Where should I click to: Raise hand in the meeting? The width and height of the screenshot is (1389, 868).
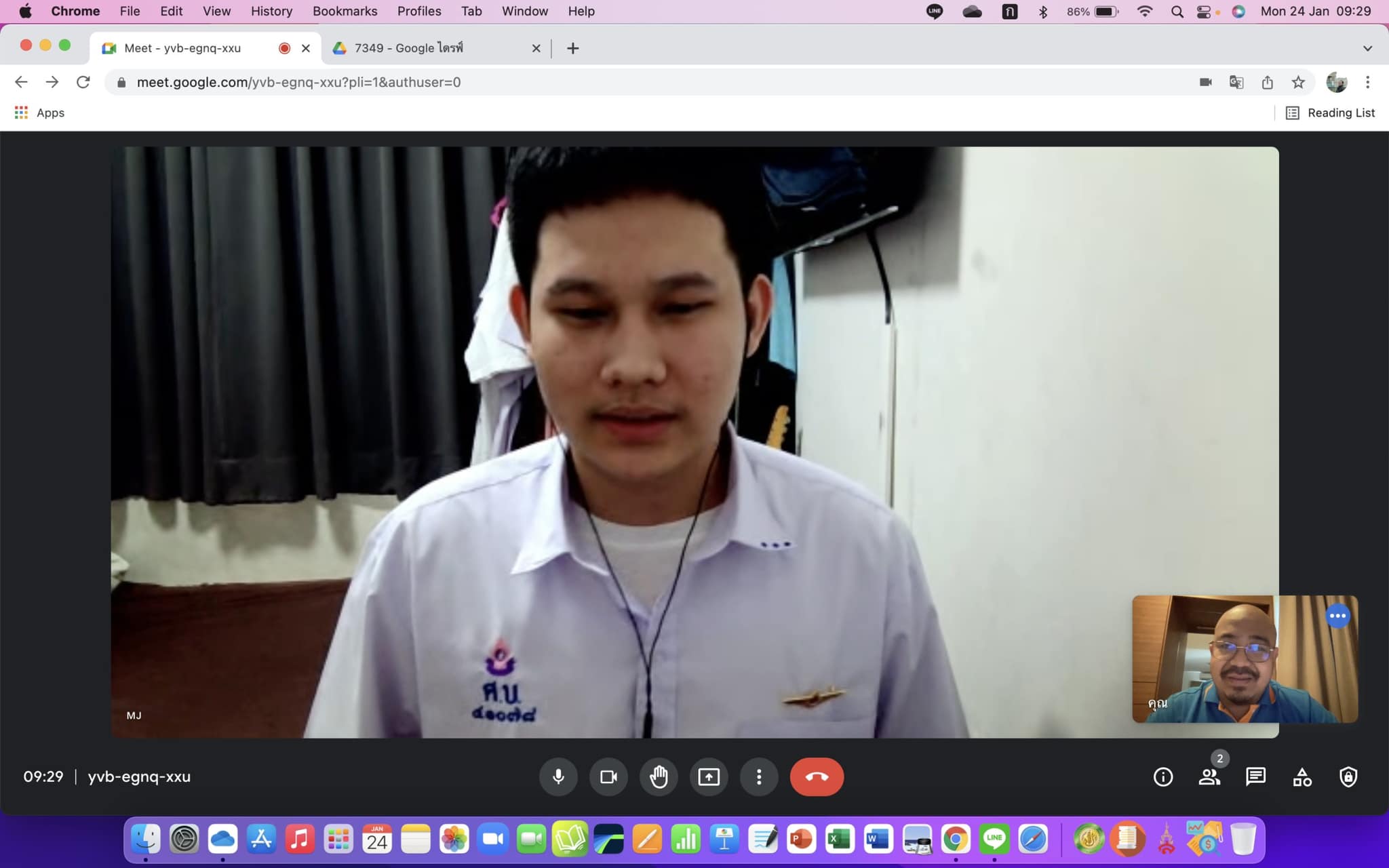pyautogui.click(x=659, y=776)
